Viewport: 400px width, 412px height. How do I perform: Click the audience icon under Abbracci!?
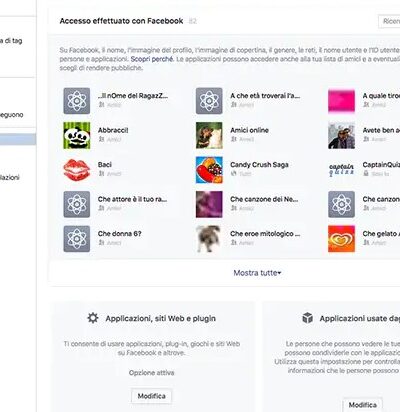coord(101,139)
